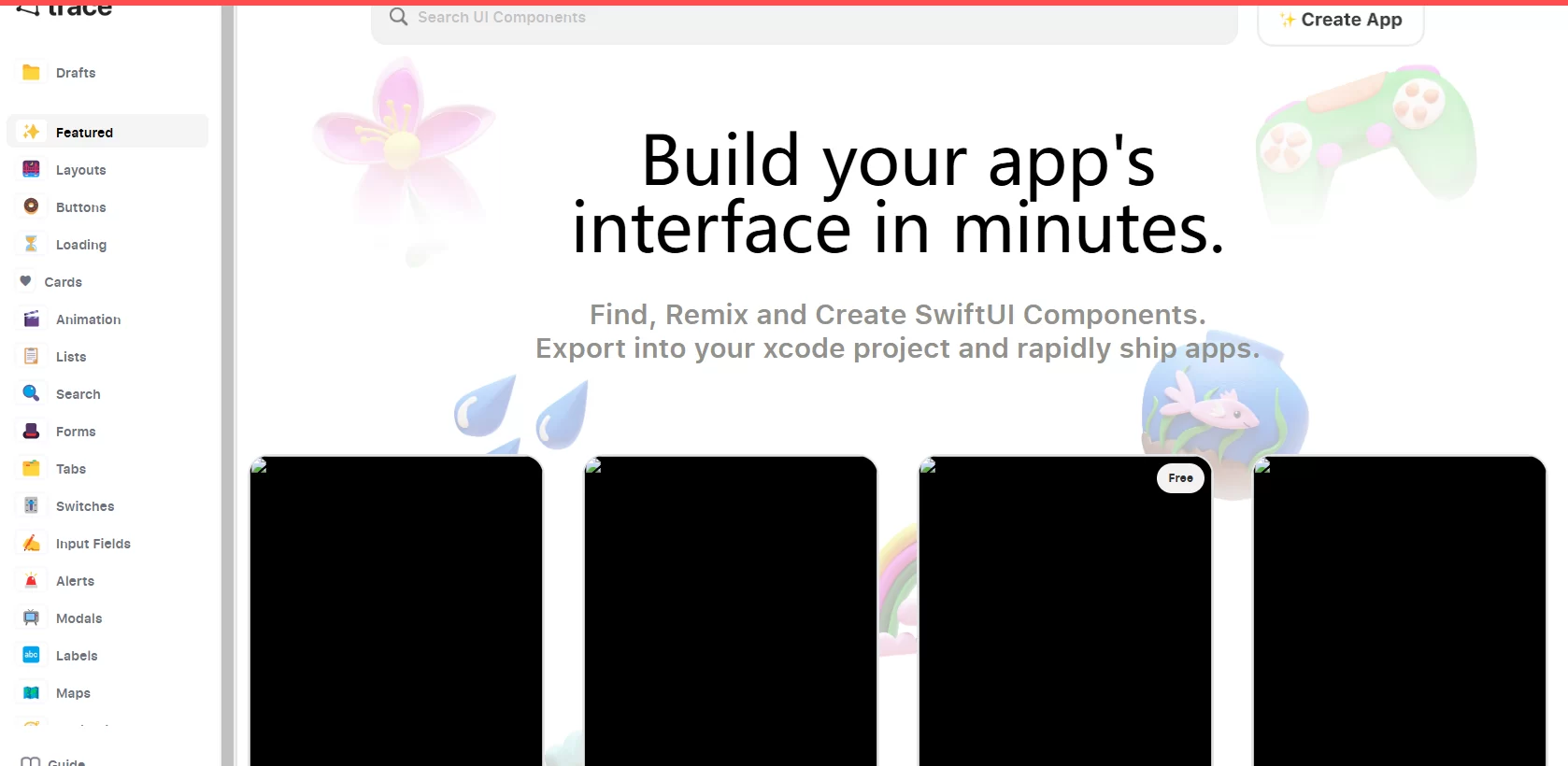Open the Input Fields category

pyautogui.click(x=93, y=544)
